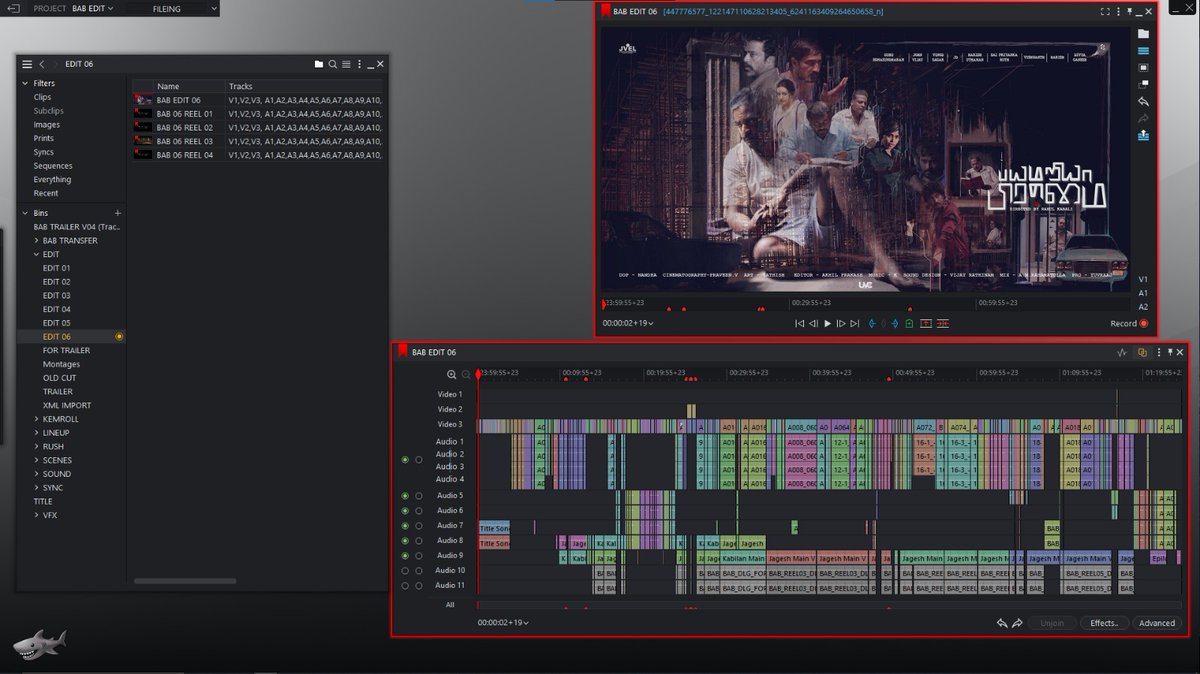Image resolution: width=1200 pixels, height=674 pixels.
Task: Open the EDIT 03 bin
Action: click(56, 296)
